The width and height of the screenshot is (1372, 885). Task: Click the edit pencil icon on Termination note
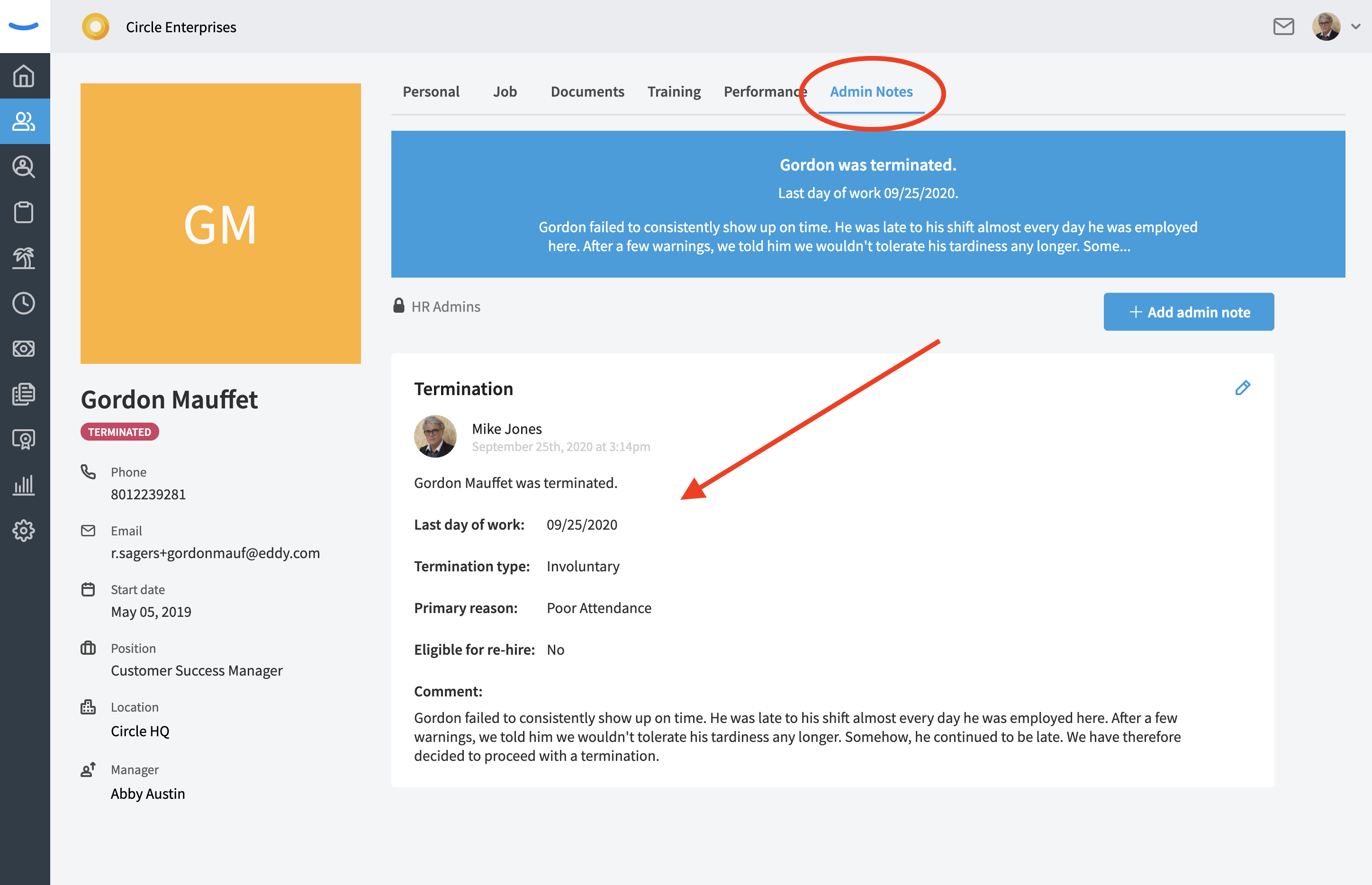[1243, 388]
